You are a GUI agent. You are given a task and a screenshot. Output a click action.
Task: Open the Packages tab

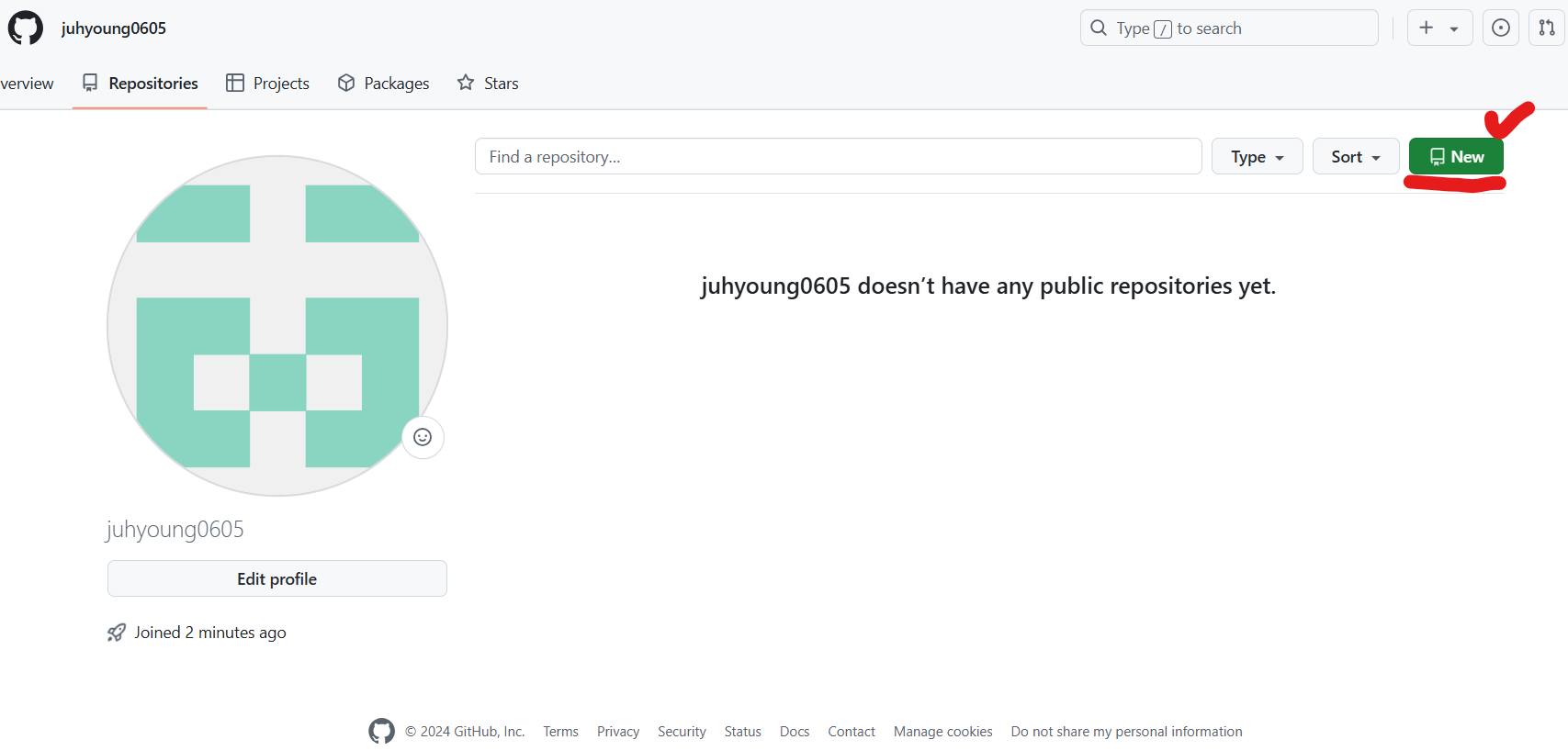coord(383,84)
